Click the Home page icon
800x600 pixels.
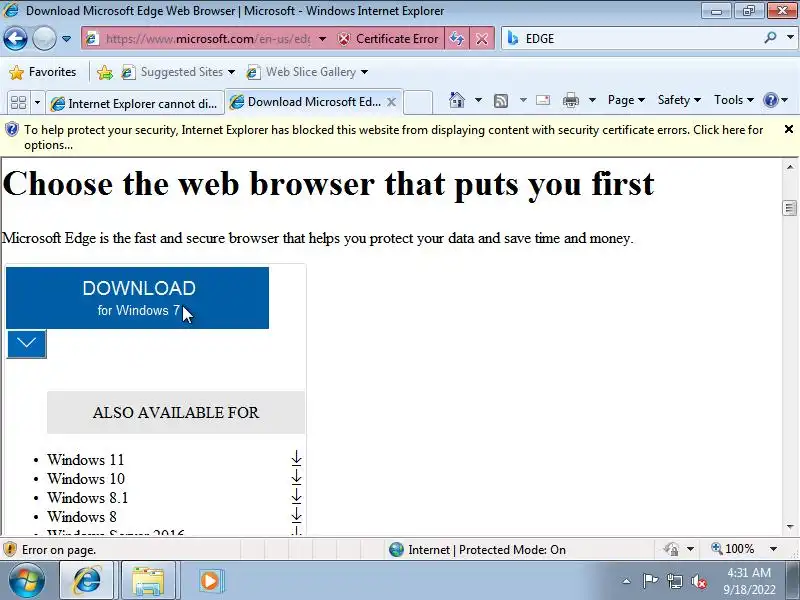pyautogui.click(x=457, y=100)
